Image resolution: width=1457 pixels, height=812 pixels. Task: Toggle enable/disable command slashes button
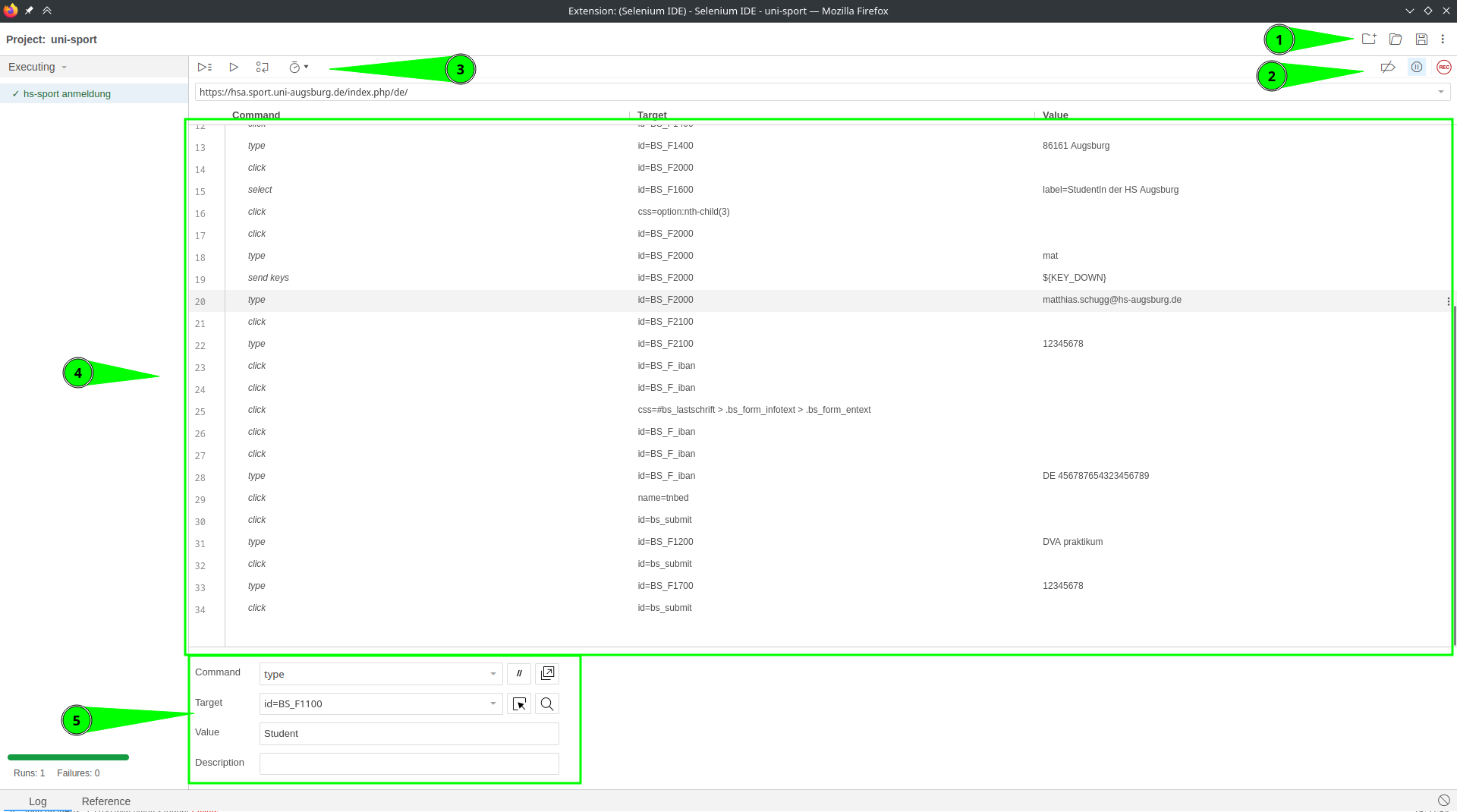point(519,674)
